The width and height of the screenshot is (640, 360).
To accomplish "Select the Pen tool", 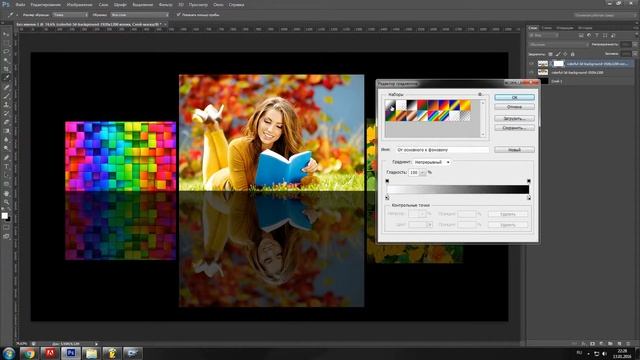I will coord(6,158).
